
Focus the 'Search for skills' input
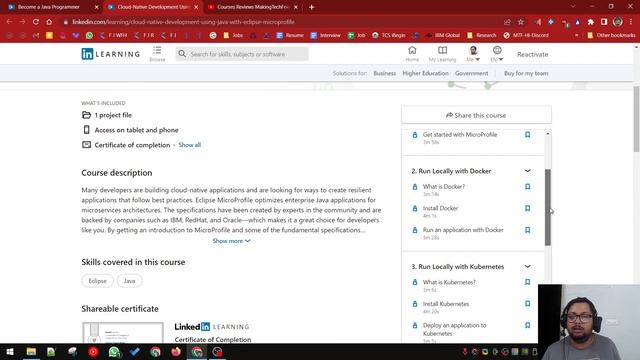pos(242,54)
